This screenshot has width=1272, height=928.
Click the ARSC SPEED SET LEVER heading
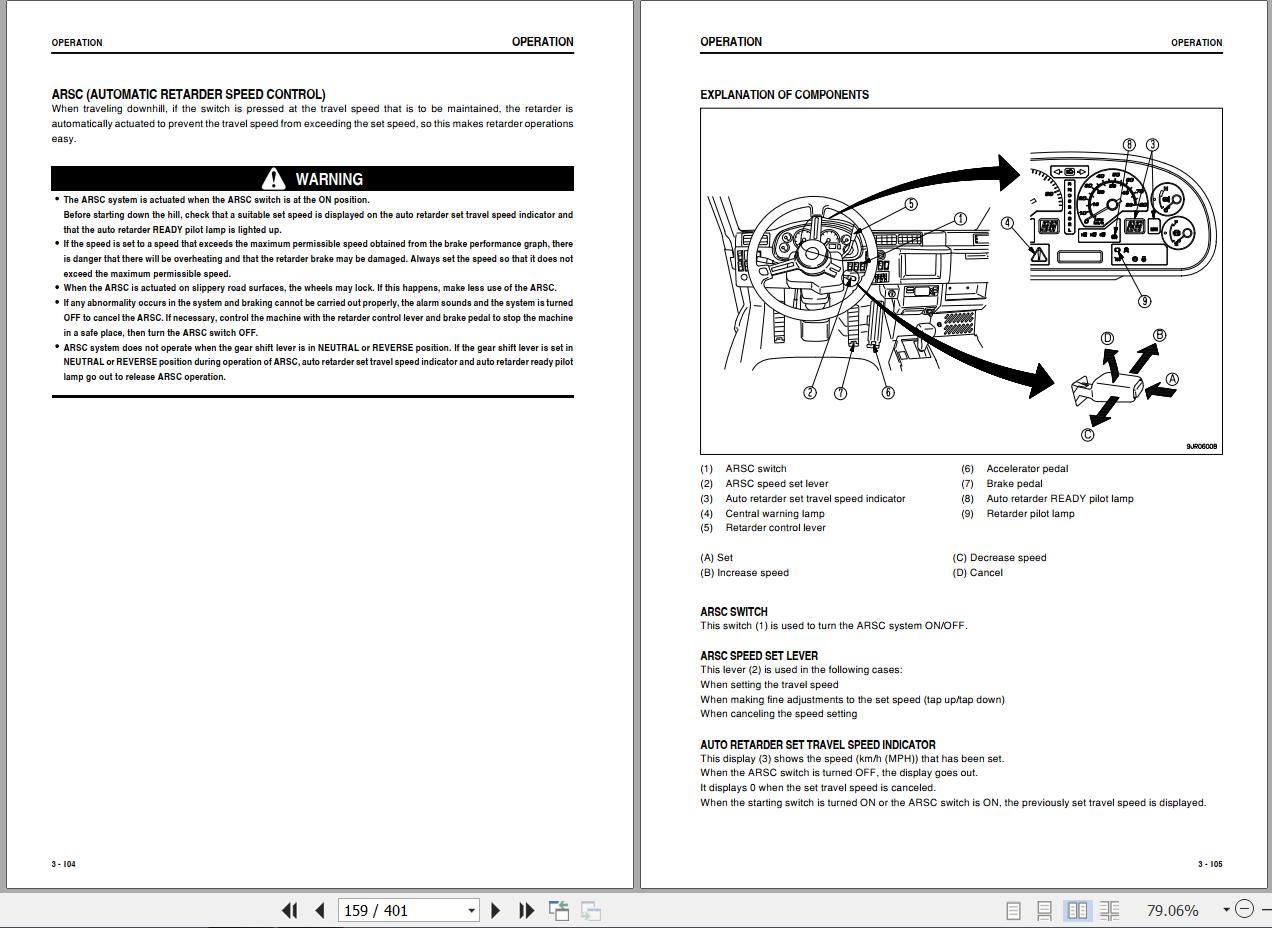(759, 656)
